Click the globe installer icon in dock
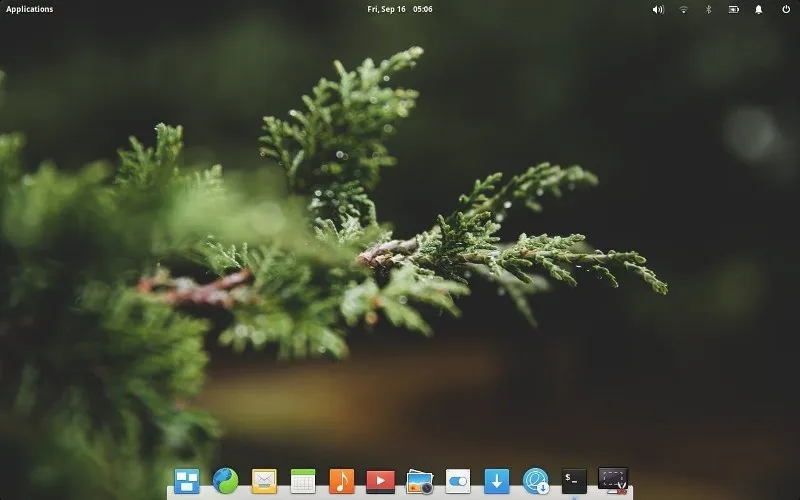The image size is (800, 500). click(536, 481)
